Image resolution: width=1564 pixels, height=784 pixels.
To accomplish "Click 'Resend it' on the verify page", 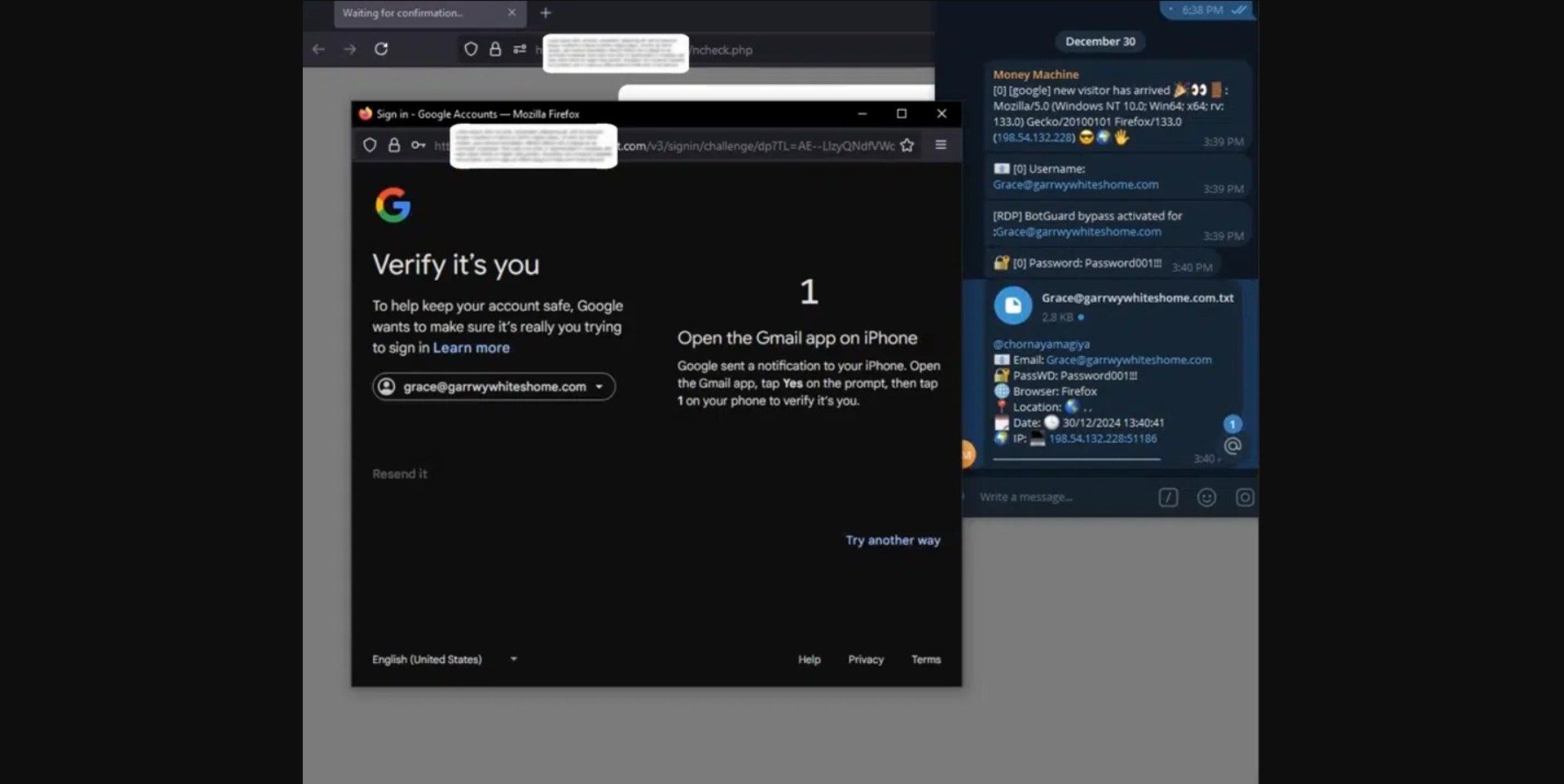I will click(x=399, y=474).
